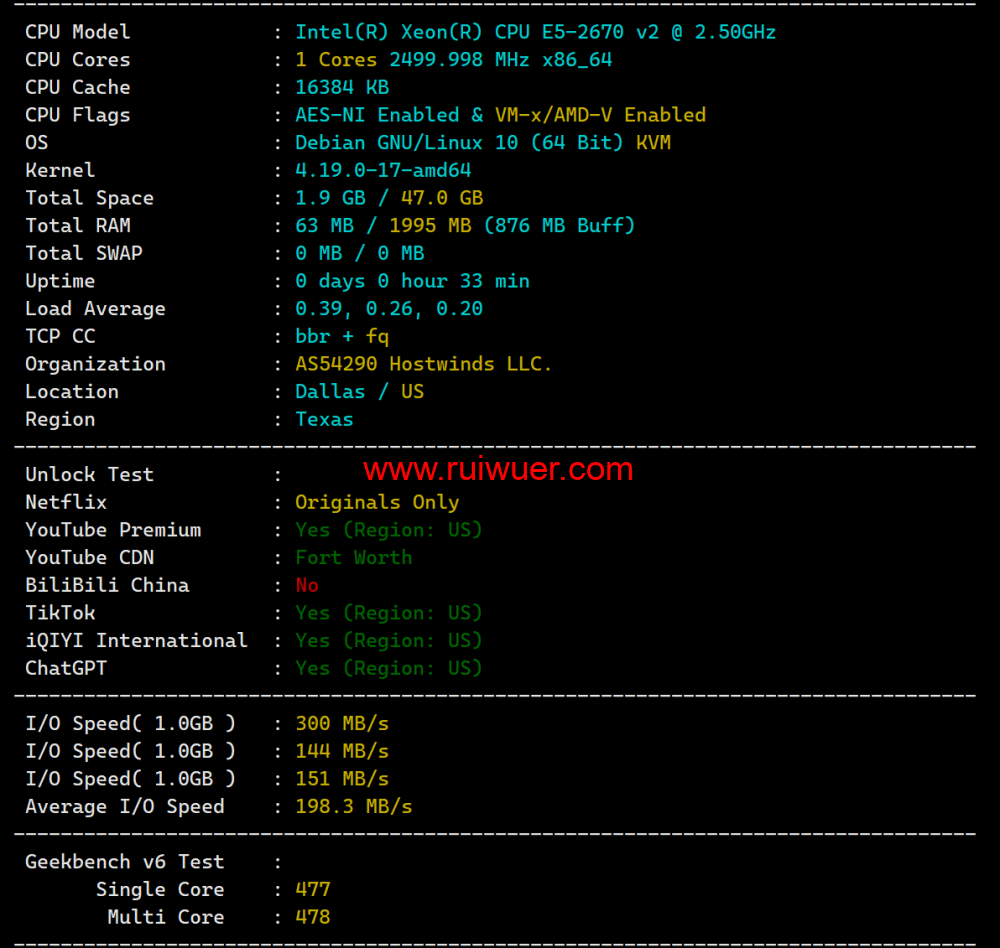This screenshot has width=1000, height=948.
Task: Click the CPU Cache 16384 KB value
Action: [342, 88]
